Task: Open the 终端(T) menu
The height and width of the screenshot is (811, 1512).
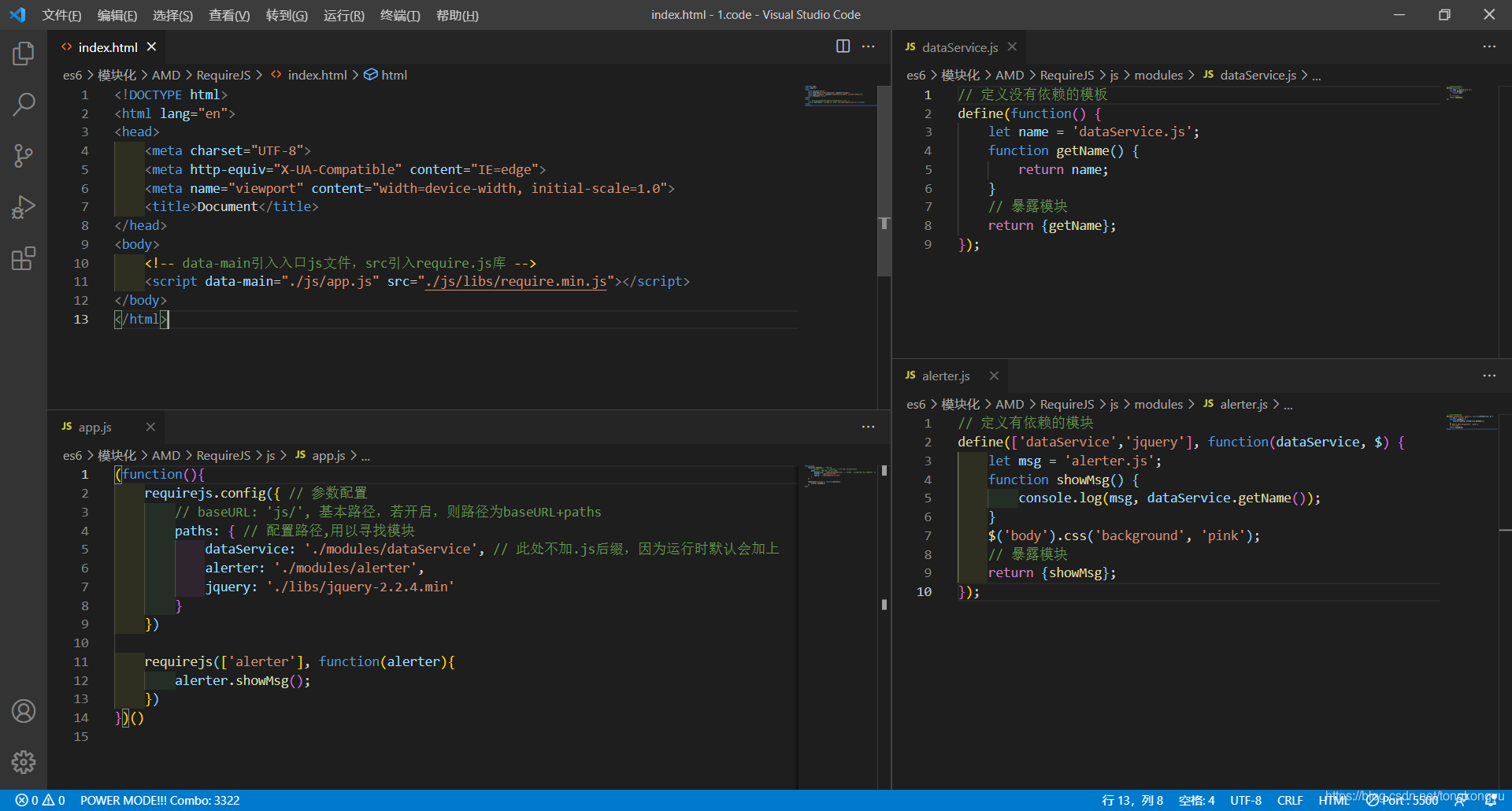Action: 400,15
